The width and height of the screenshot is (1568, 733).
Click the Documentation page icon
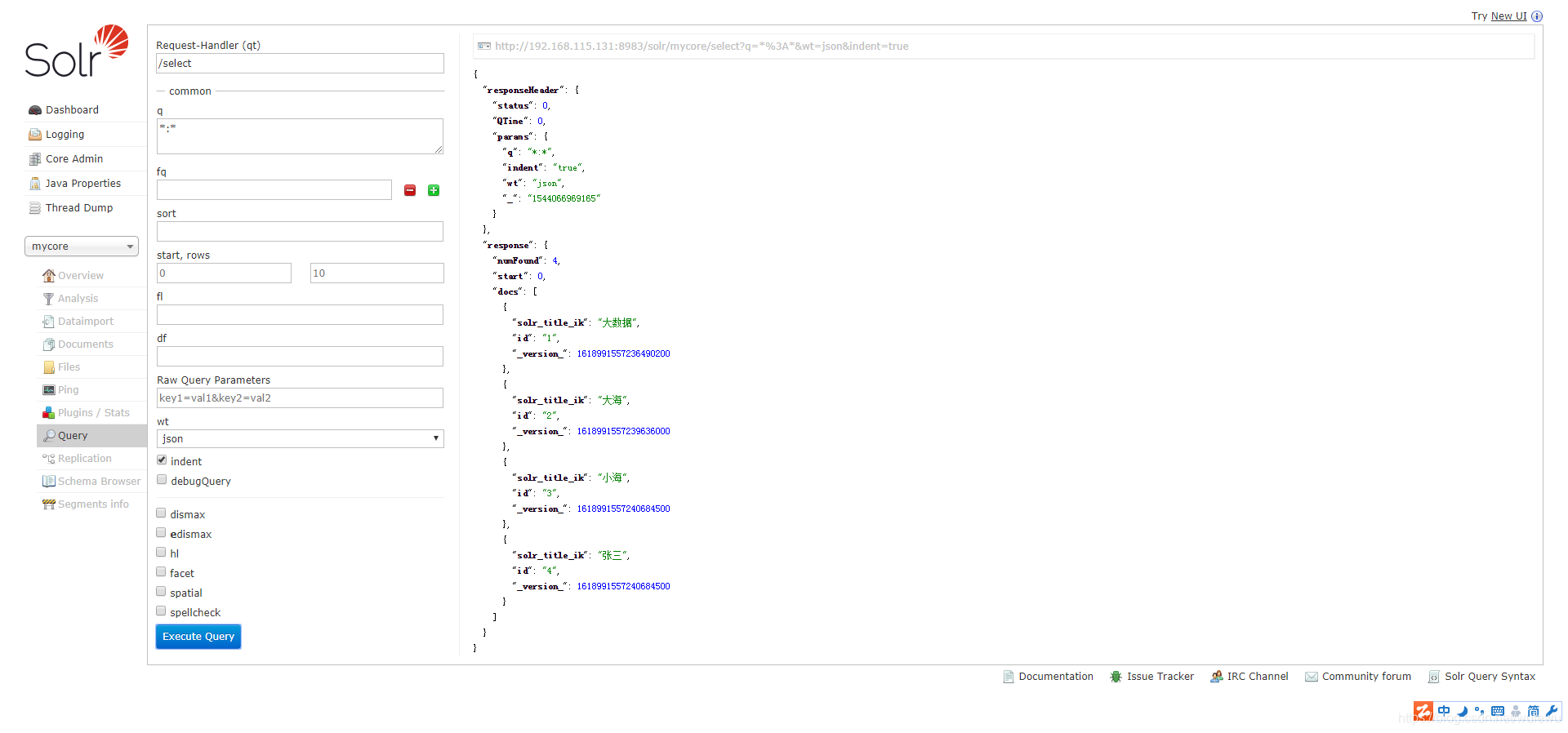1009,677
